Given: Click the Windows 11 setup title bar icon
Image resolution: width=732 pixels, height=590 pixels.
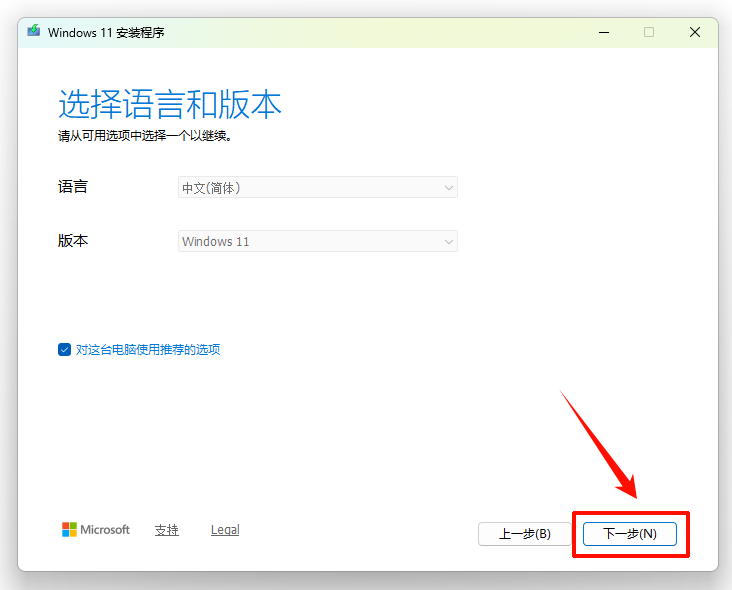Looking at the screenshot, I should tap(34, 31).
